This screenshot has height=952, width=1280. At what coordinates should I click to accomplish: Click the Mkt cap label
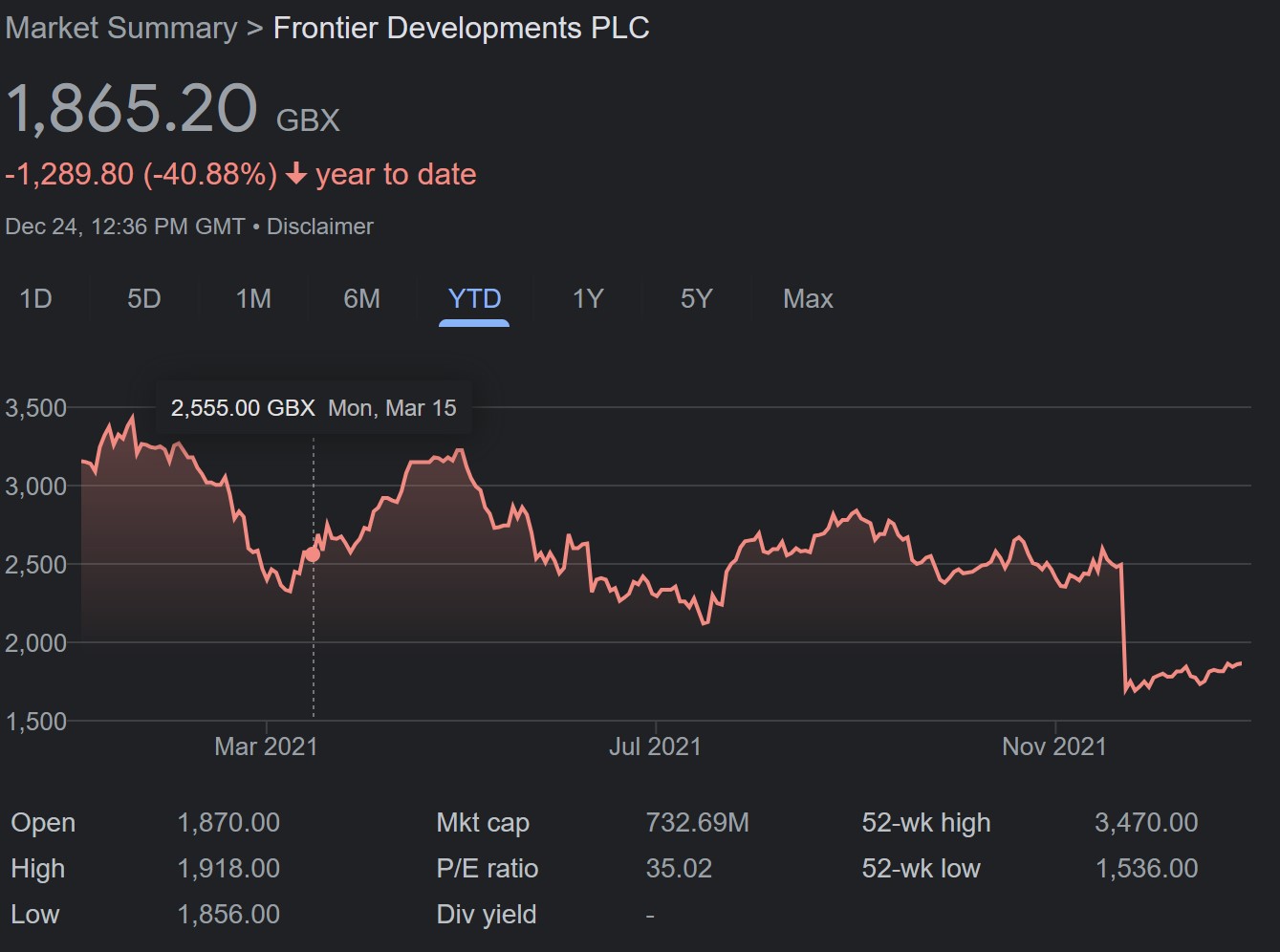482,823
